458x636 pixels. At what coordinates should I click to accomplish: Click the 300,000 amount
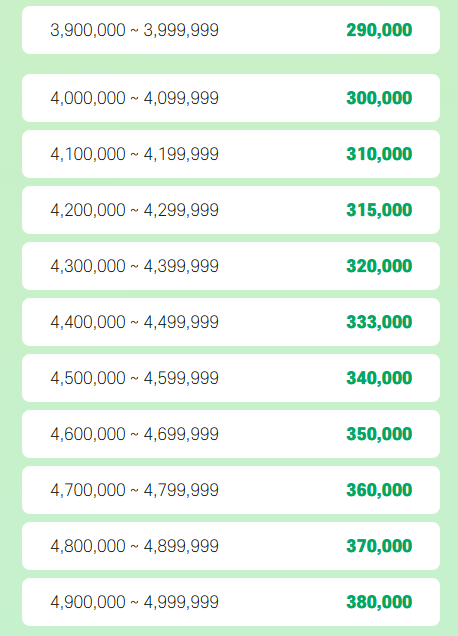pos(379,98)
